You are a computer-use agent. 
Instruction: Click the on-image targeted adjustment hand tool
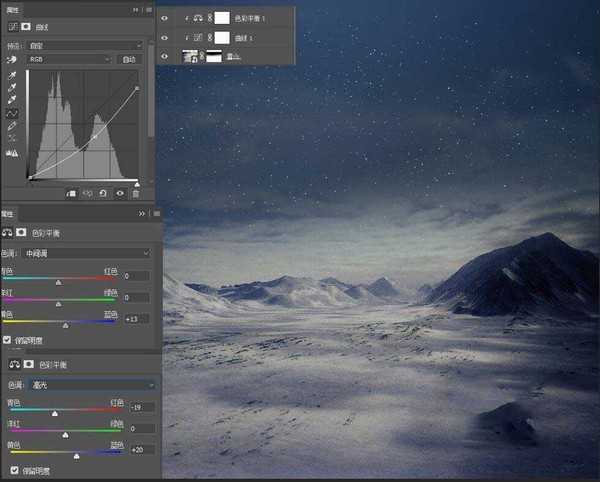12,59
